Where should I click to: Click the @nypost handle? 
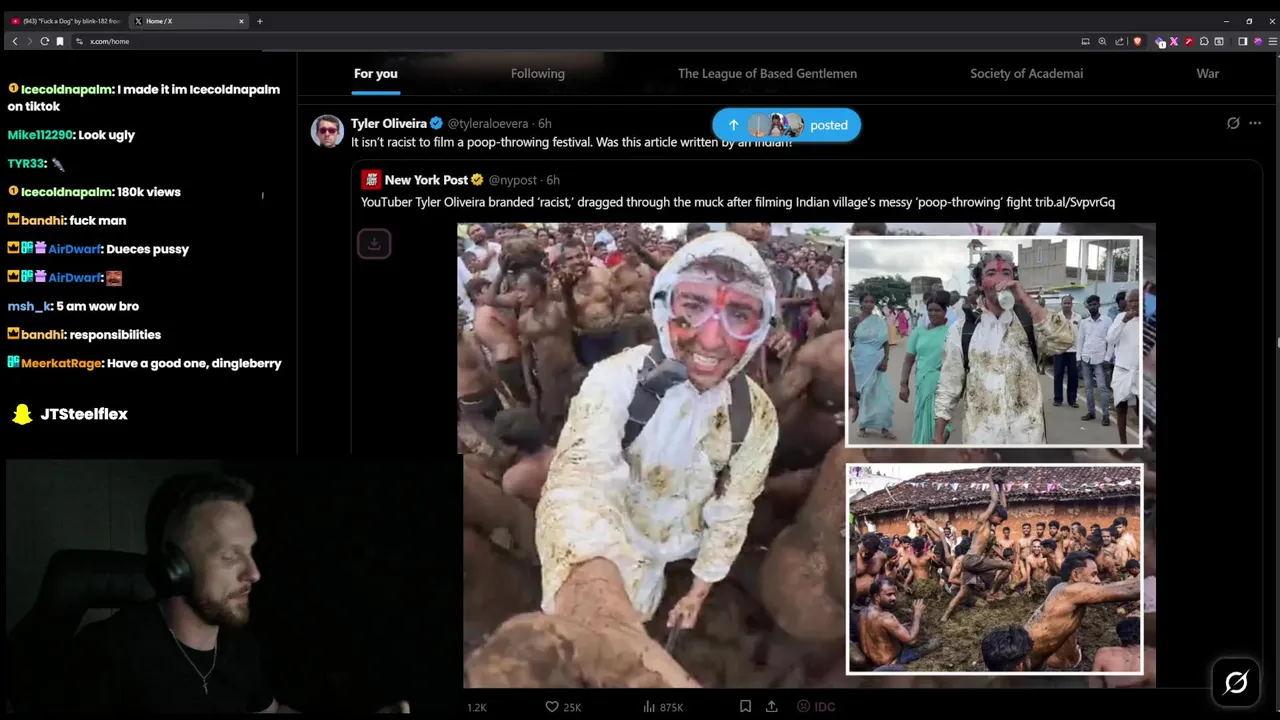tap(513, 180)
